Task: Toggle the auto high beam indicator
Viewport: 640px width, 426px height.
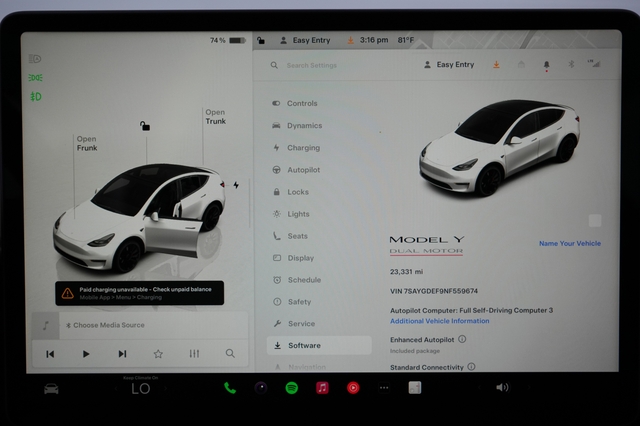Action: coord(35,59)
